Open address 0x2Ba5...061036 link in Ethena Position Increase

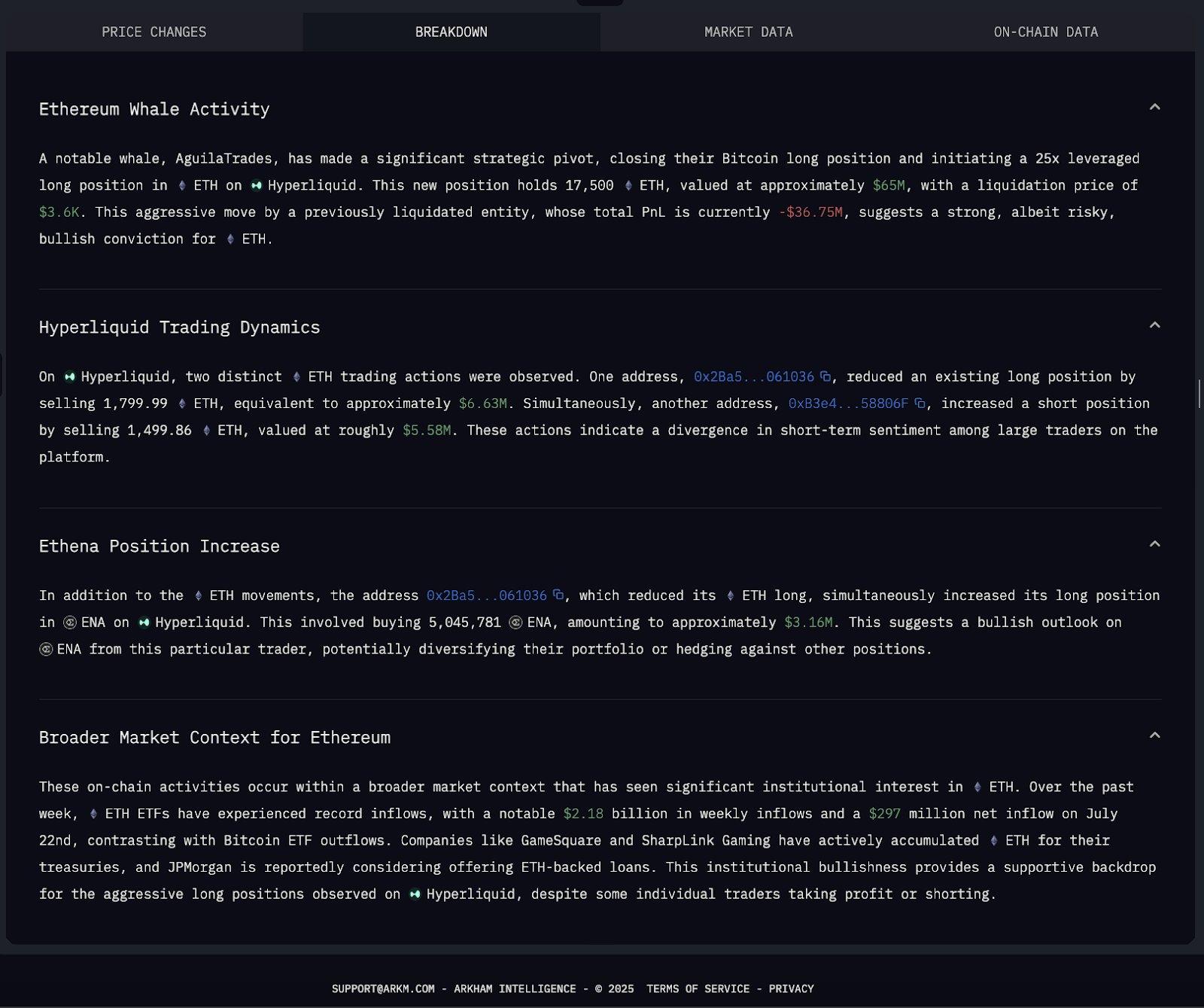click(486, 595)
